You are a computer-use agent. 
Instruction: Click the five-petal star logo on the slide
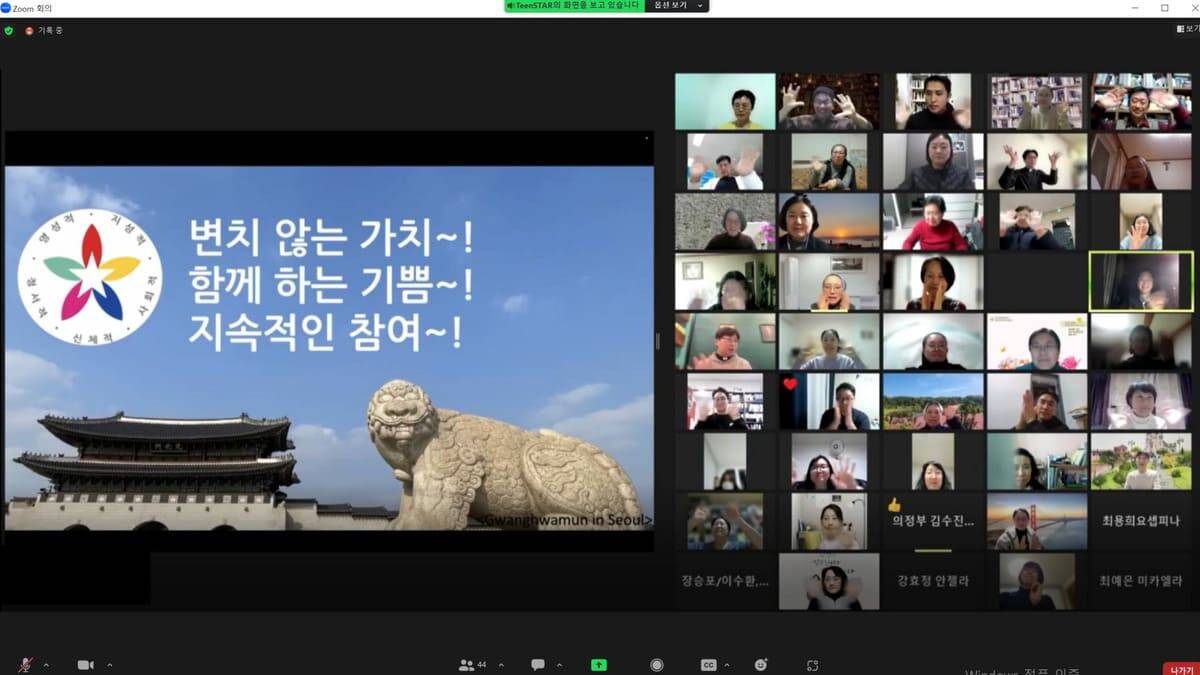(x=91, y=274)
